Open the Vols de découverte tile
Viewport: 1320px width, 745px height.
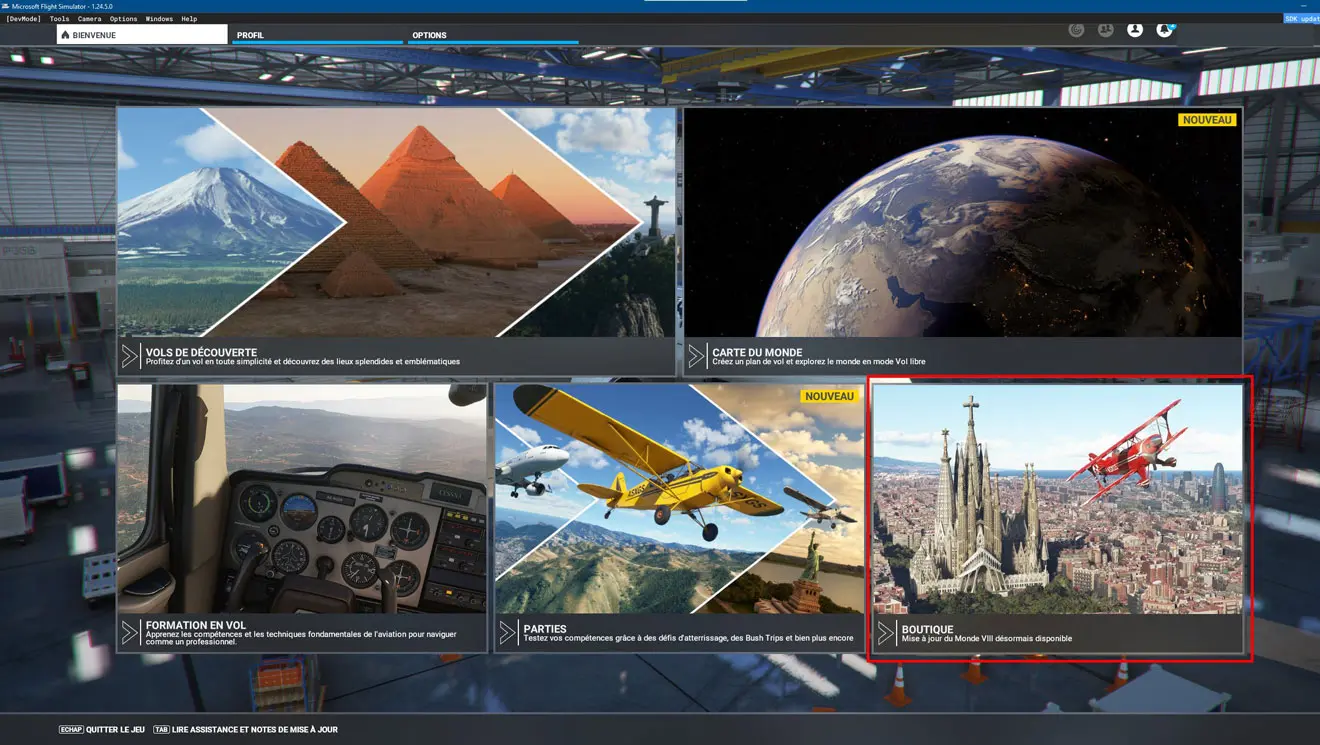396,242
